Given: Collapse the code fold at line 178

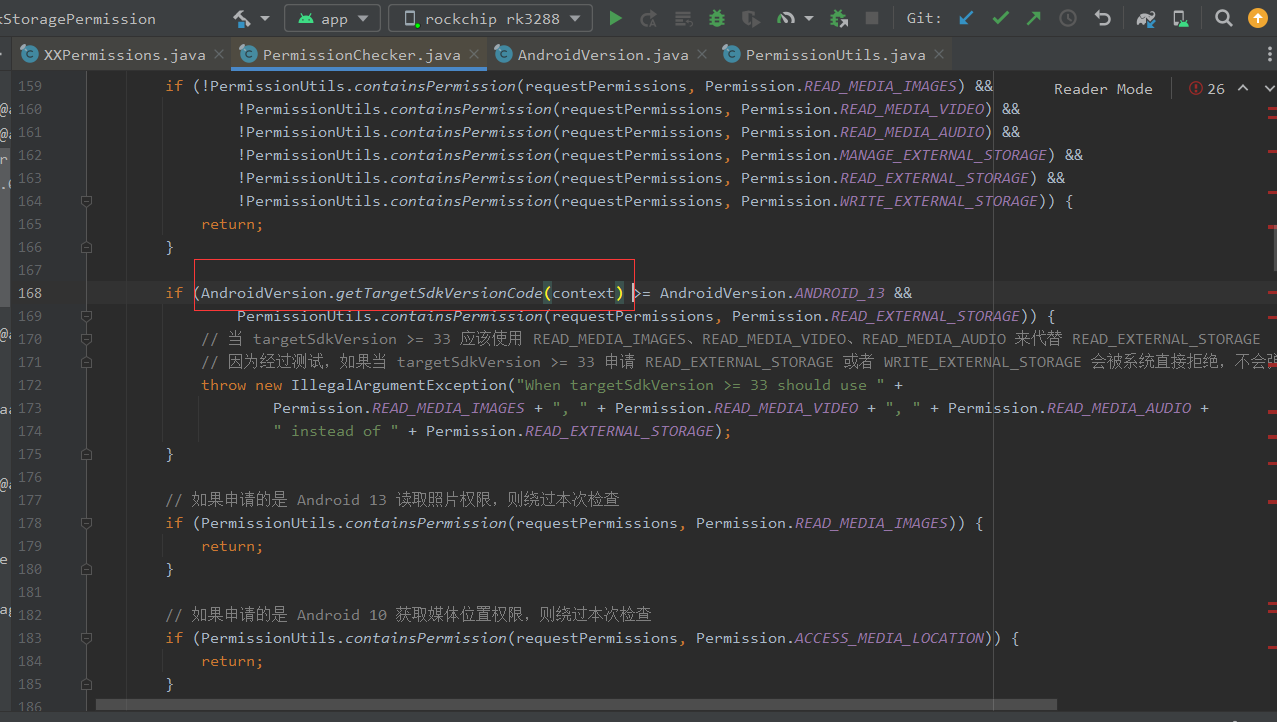Looking at the screenshot, I should tap(86, 522).
